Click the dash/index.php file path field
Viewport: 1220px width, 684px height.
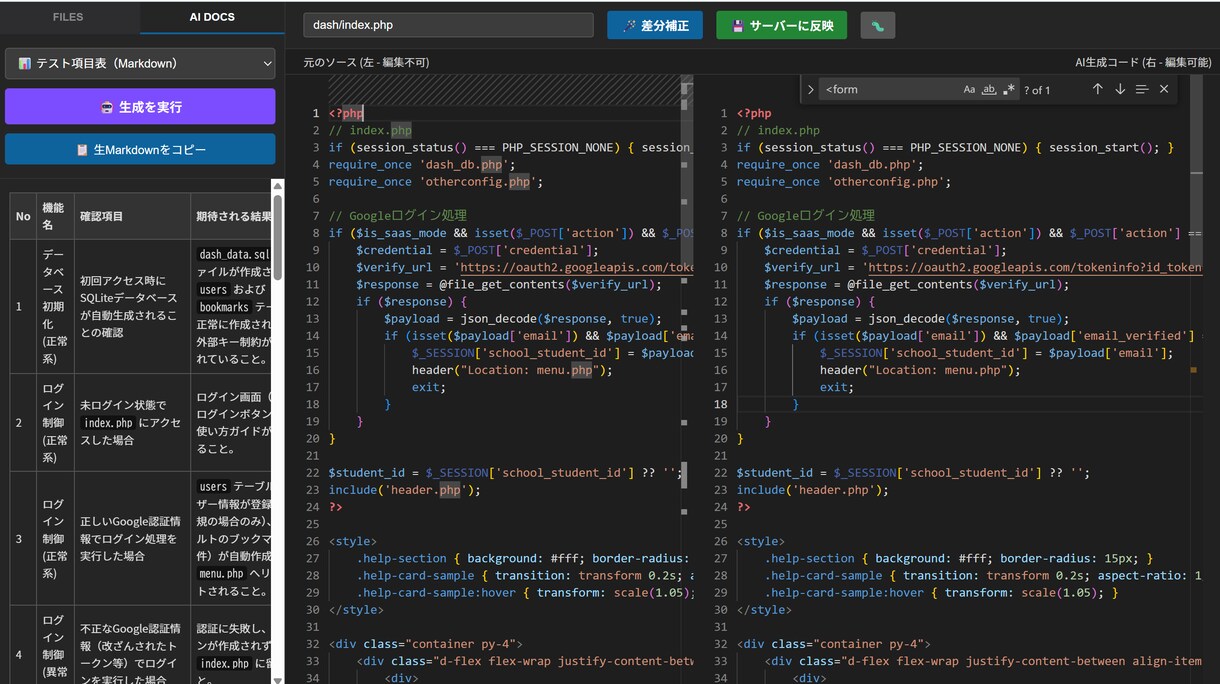tap(447, 25)
